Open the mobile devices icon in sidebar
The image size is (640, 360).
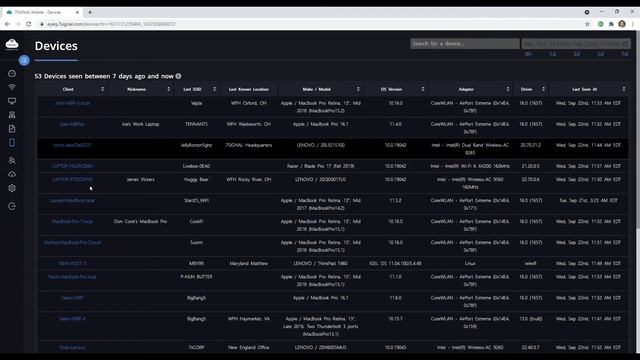coord(12,142)
